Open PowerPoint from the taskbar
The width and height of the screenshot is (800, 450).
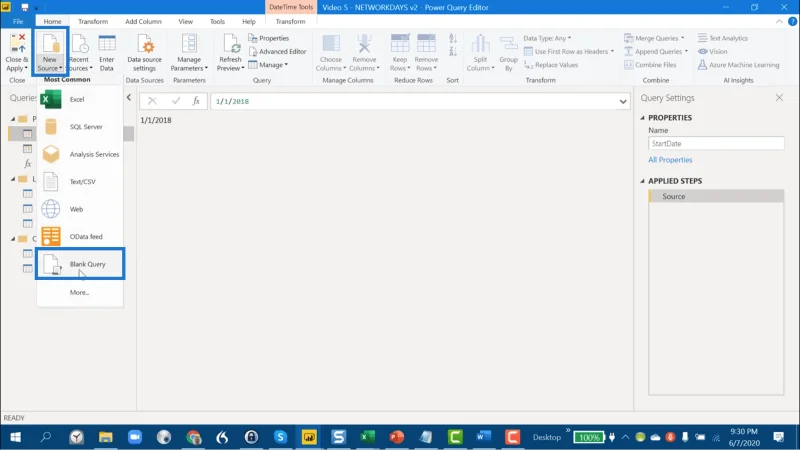(x=396, y=437)
